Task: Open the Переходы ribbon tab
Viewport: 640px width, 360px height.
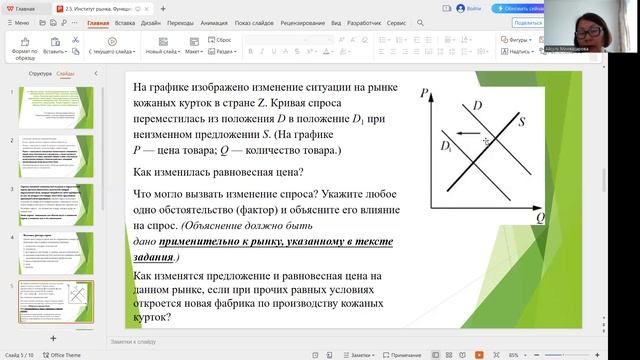Action: tap(180, 23)
